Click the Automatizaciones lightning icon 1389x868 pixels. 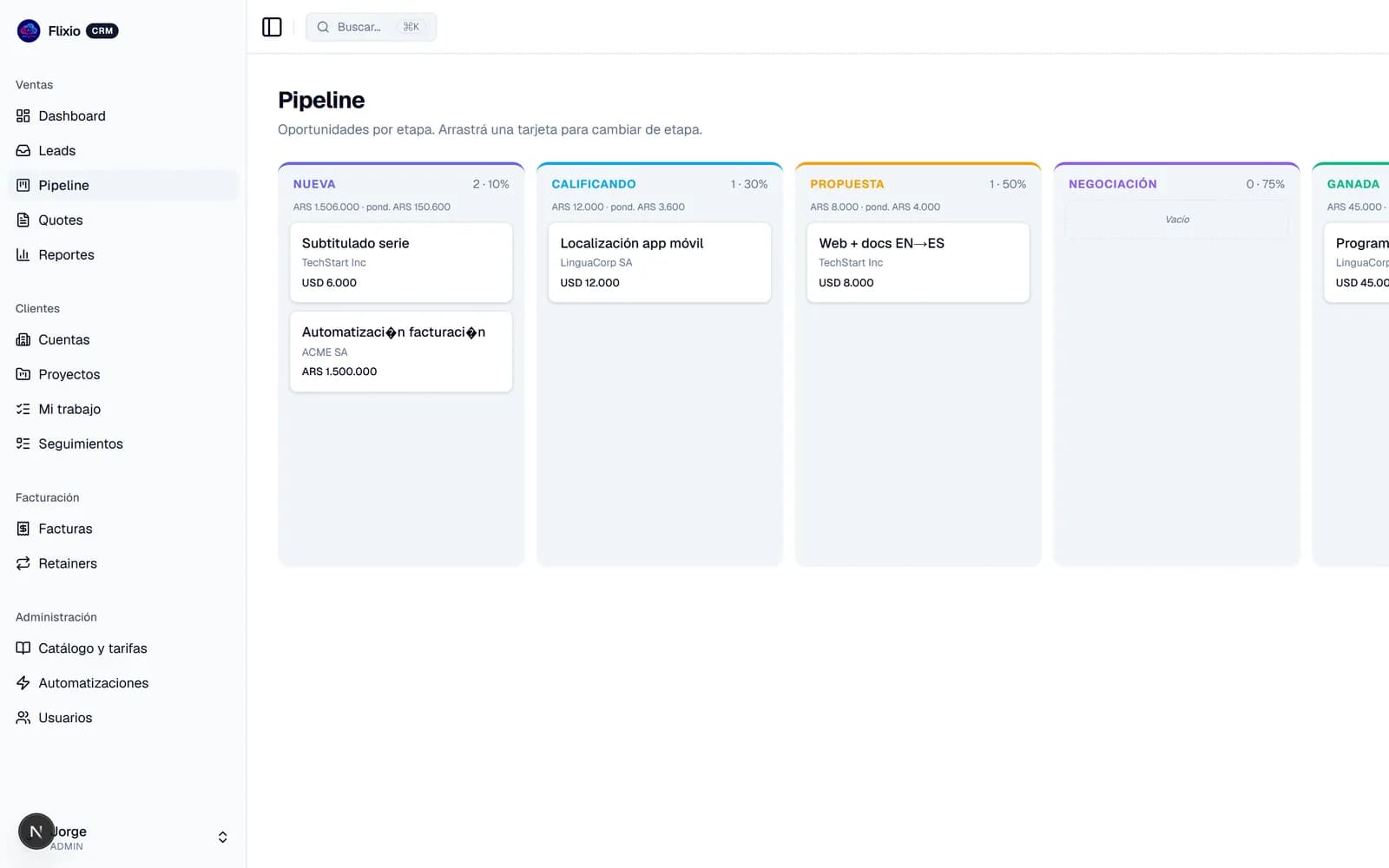click(x=23, y=683)
